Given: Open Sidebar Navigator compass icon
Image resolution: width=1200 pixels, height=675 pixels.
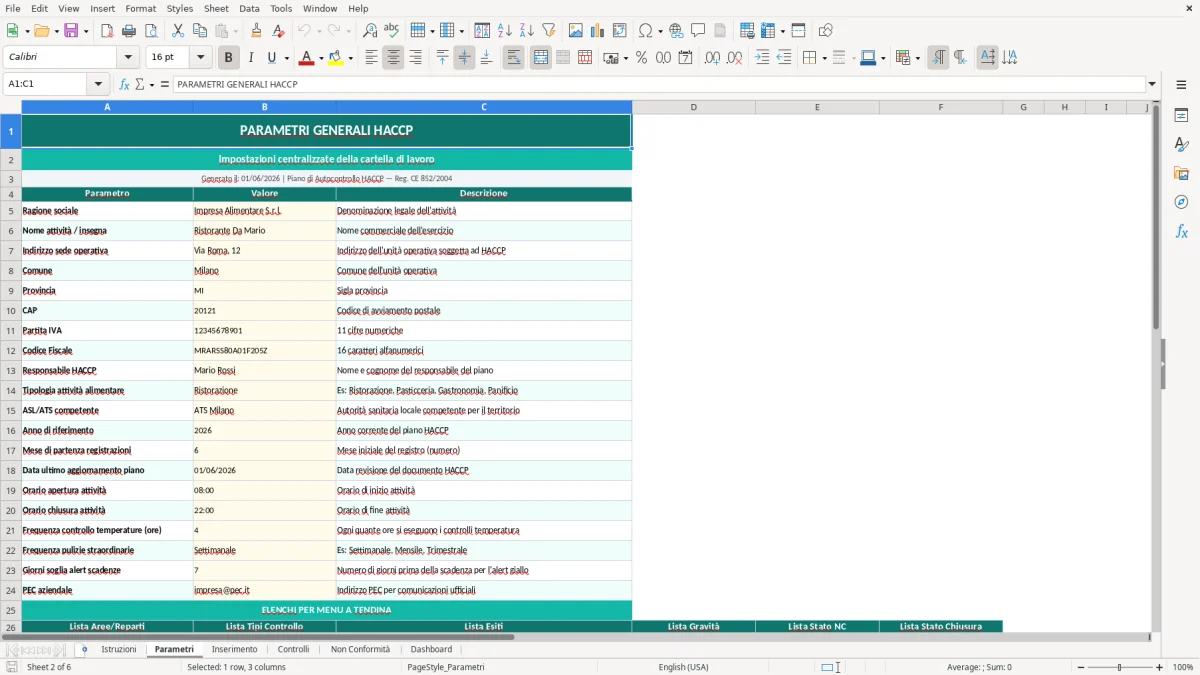Looking at the screenshot, I should 1181,202.
